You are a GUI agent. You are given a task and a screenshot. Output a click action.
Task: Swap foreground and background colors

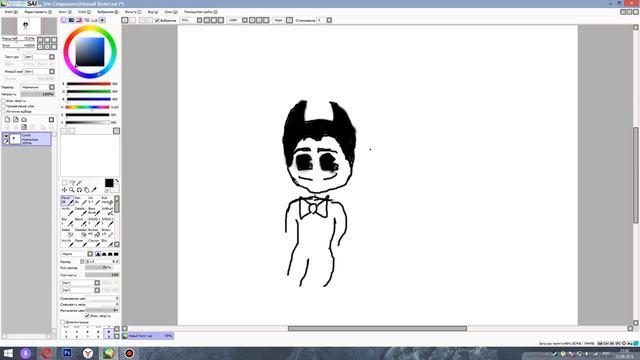coord(117,181)
